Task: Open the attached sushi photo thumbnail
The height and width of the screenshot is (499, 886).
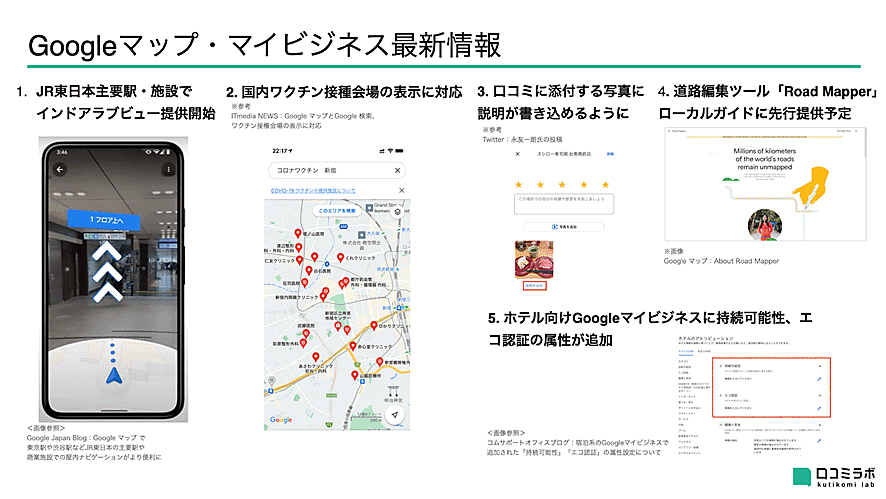Action: tap(533, 259)
